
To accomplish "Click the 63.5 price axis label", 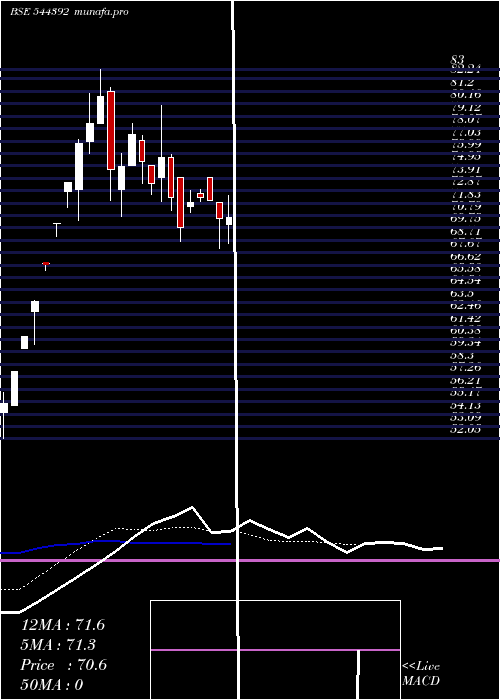I will point(462,294).
